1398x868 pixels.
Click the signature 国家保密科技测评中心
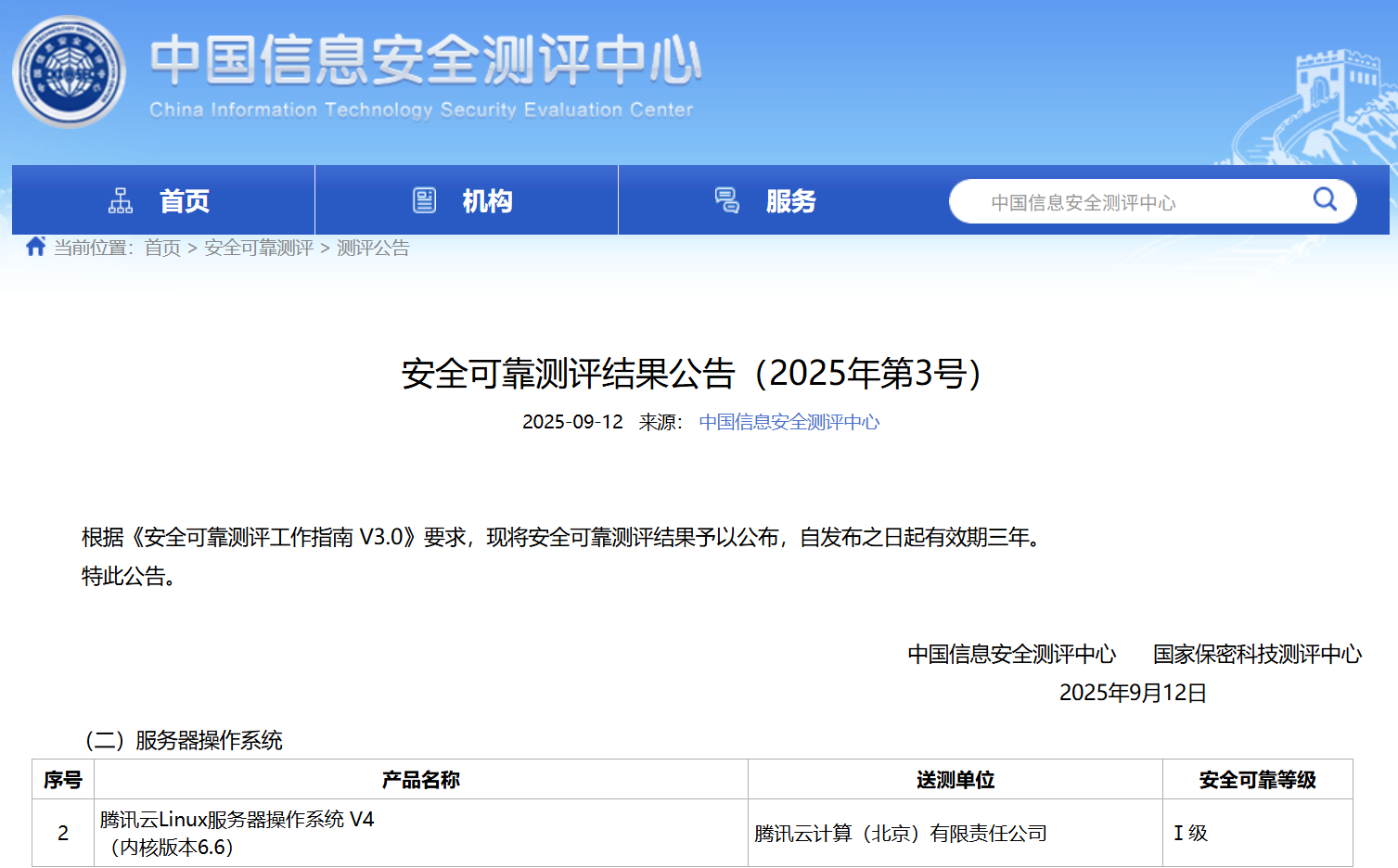(1257, 654)
